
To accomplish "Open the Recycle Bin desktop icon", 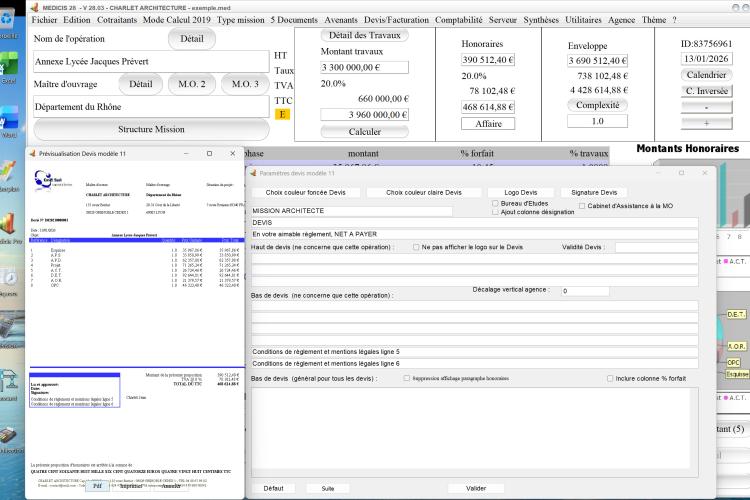I will point(8,20).
